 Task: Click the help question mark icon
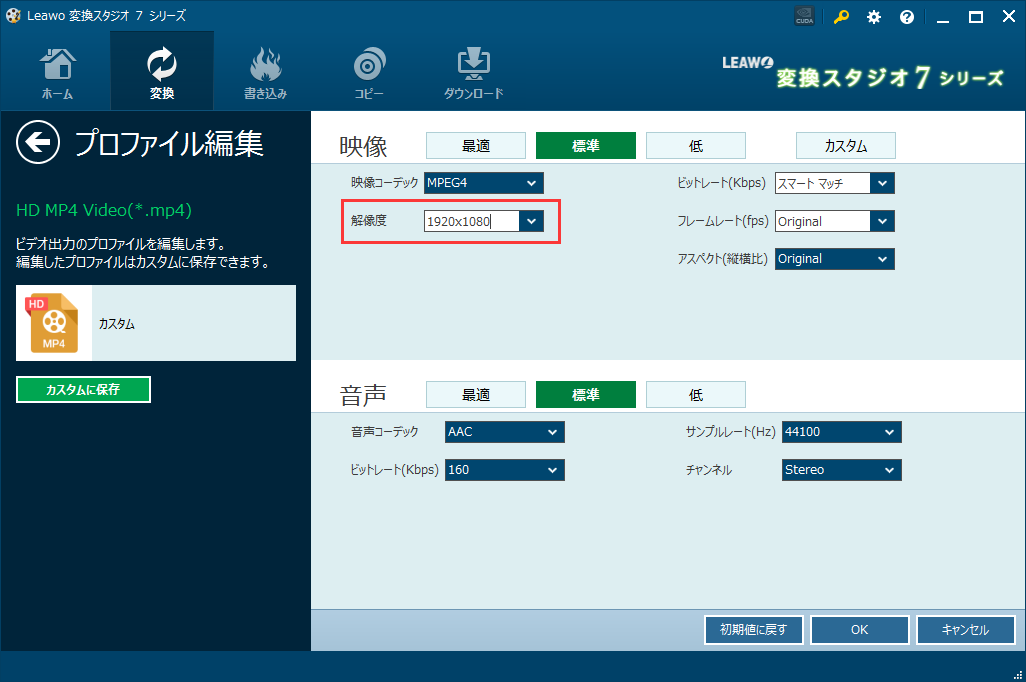907,17
